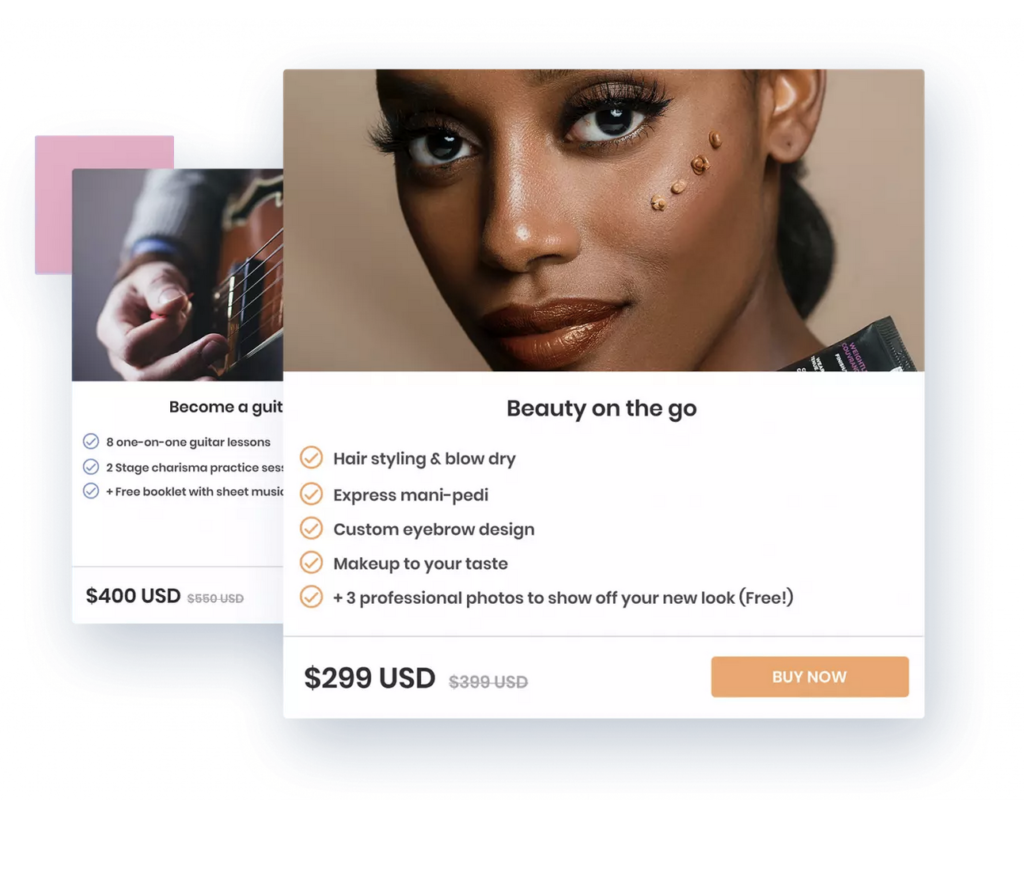Open the Become a guitar card title
This screenshot has height=880, width=1024.
[x=226, y=407]
